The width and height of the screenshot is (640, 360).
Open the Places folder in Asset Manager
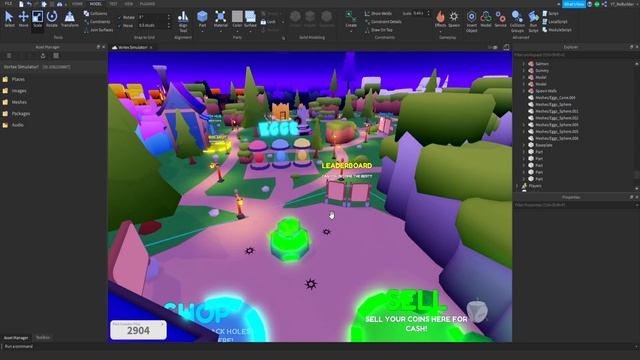[14, 79]
